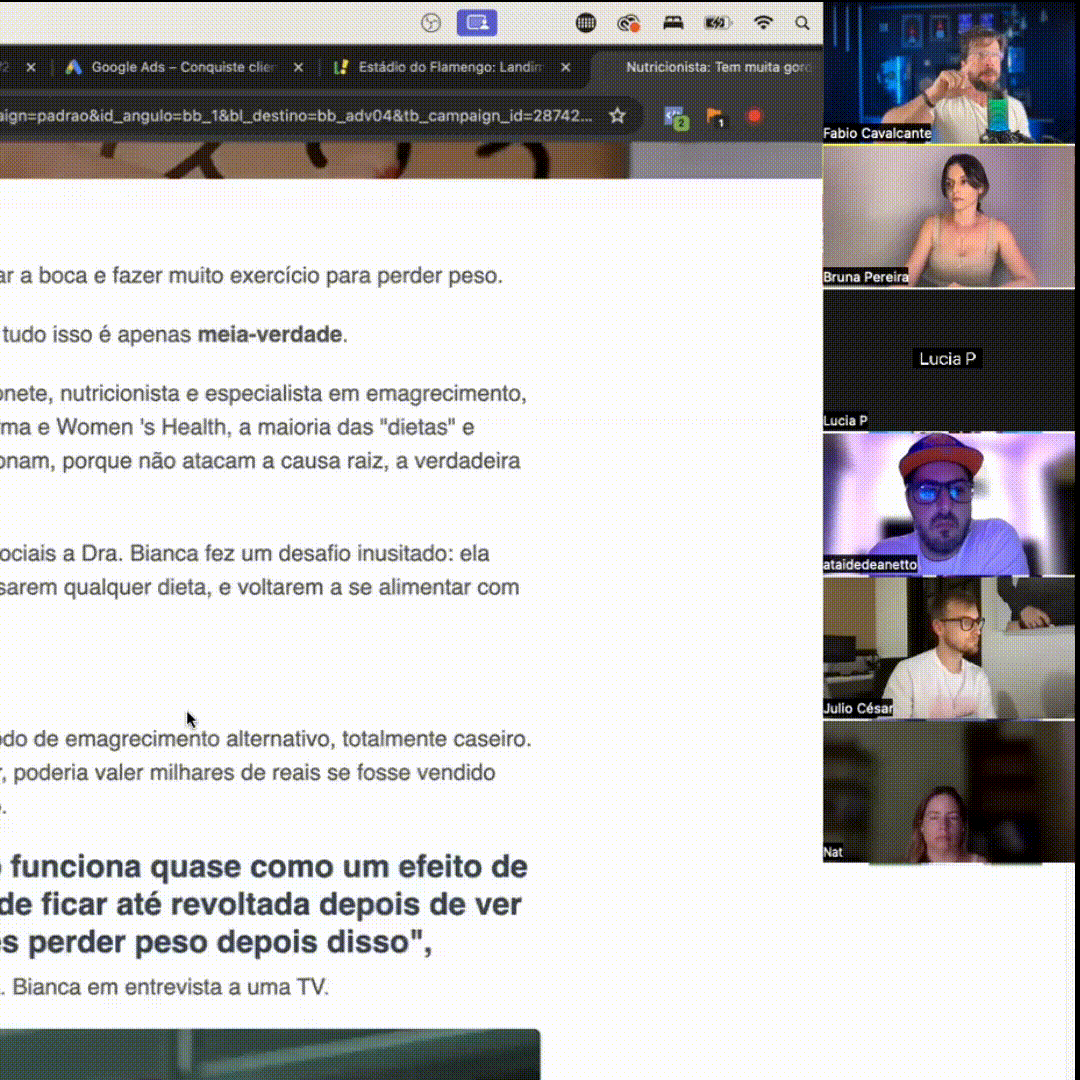Click the Wi-Fi icon in the menu bar
This screenshot has width=1080, height=1080.
tap(763, 23)
